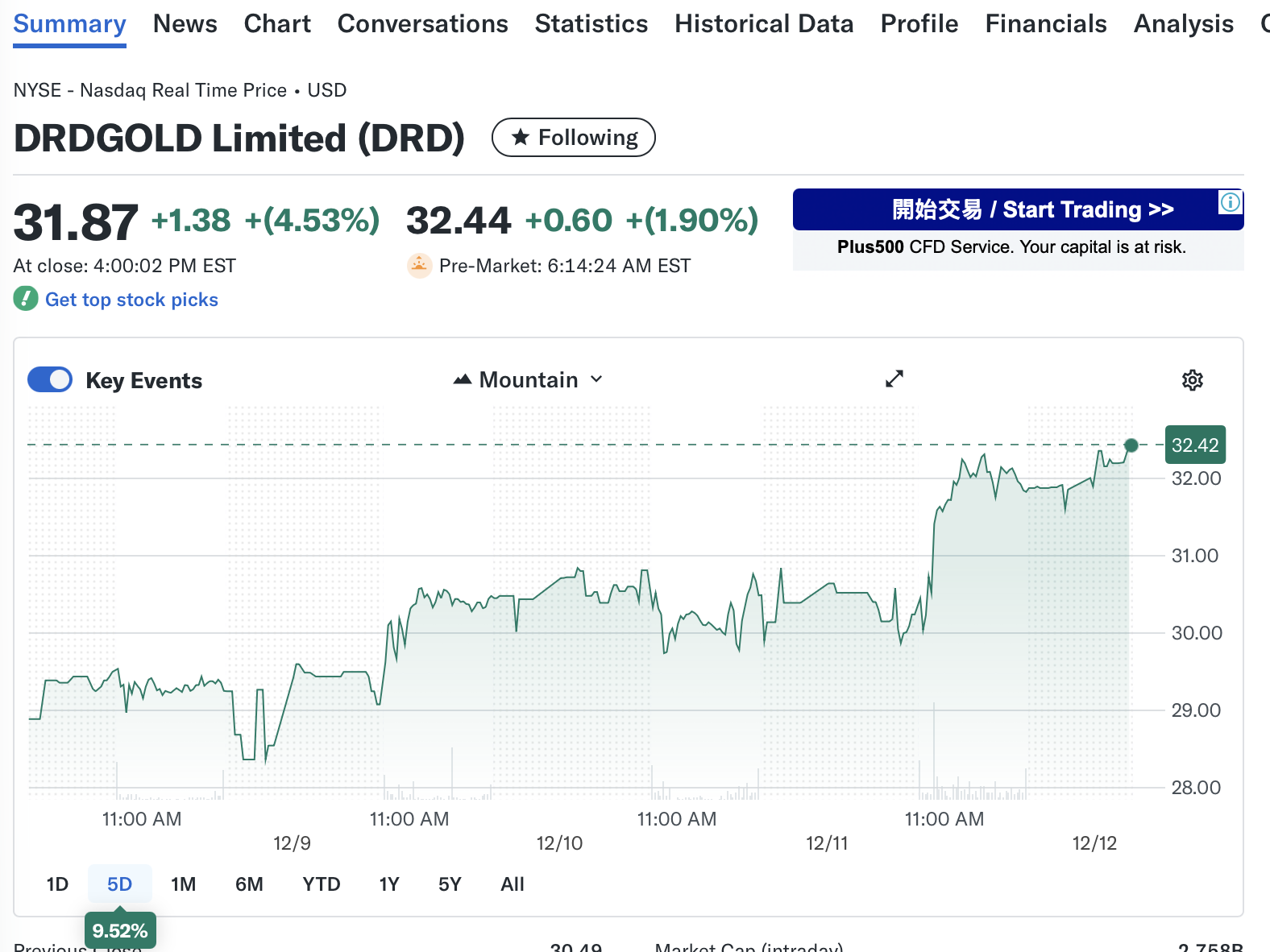
Task: Select the 1D time range
Action: coord(57,884)
